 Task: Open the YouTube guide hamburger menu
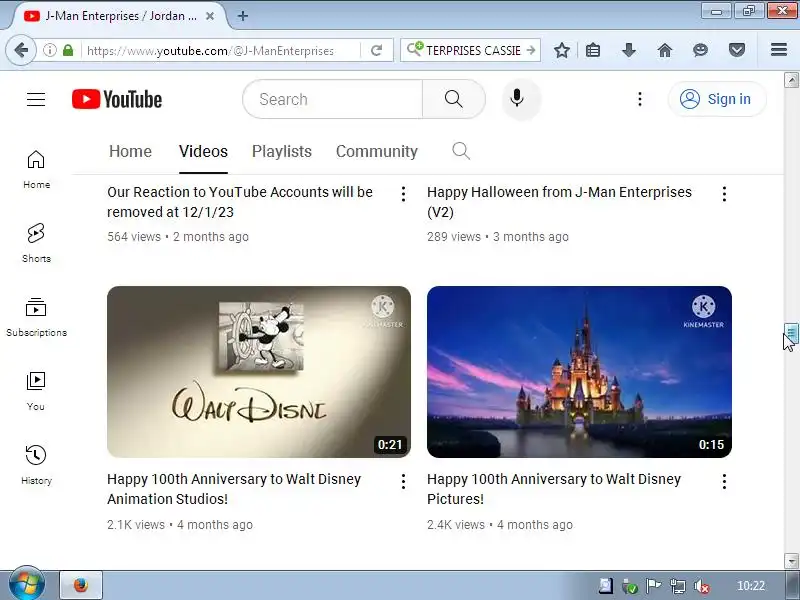36,99
